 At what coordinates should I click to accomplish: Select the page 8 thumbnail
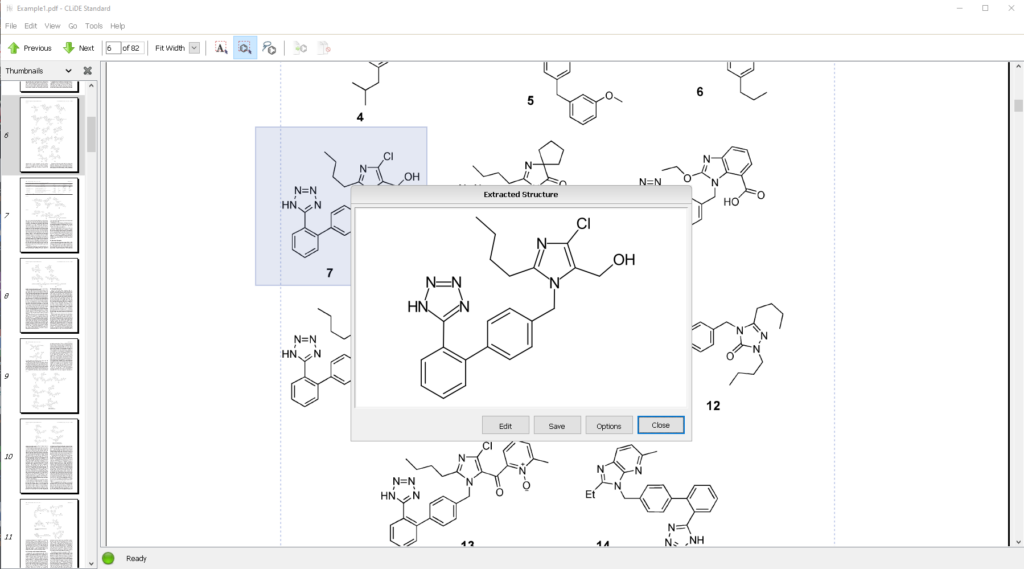(49, 296)
